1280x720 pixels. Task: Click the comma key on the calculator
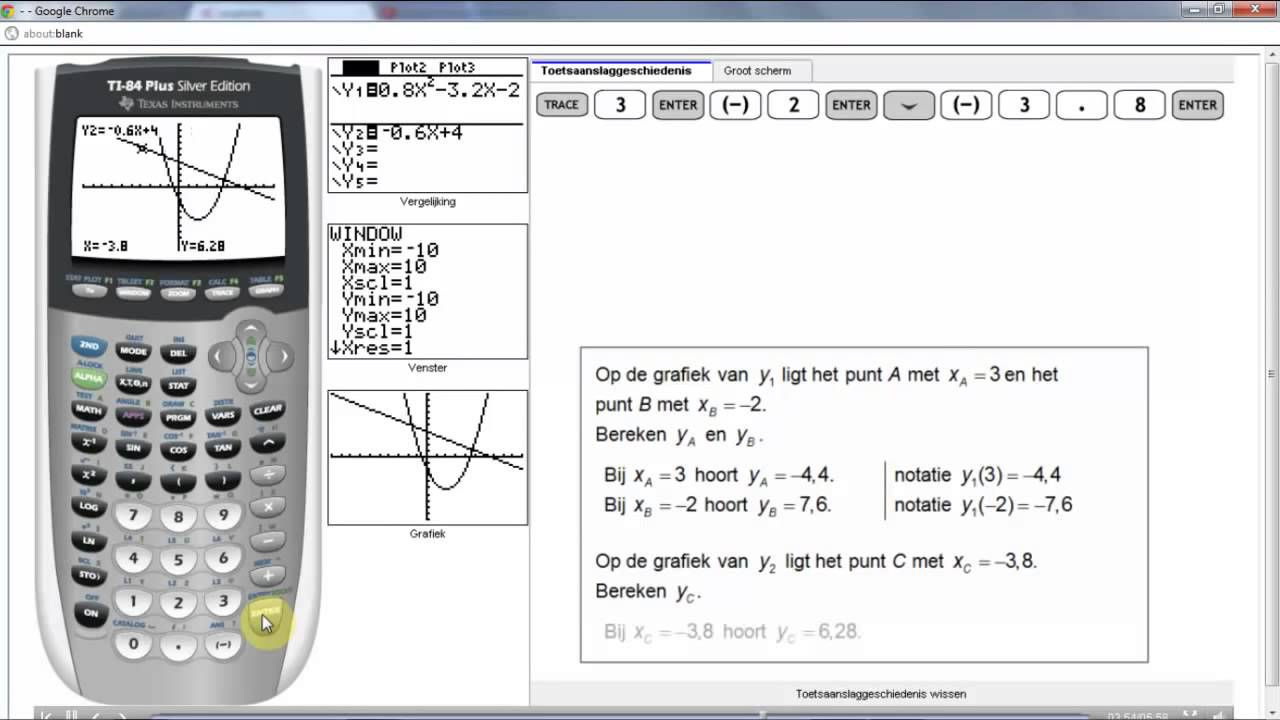134,480
